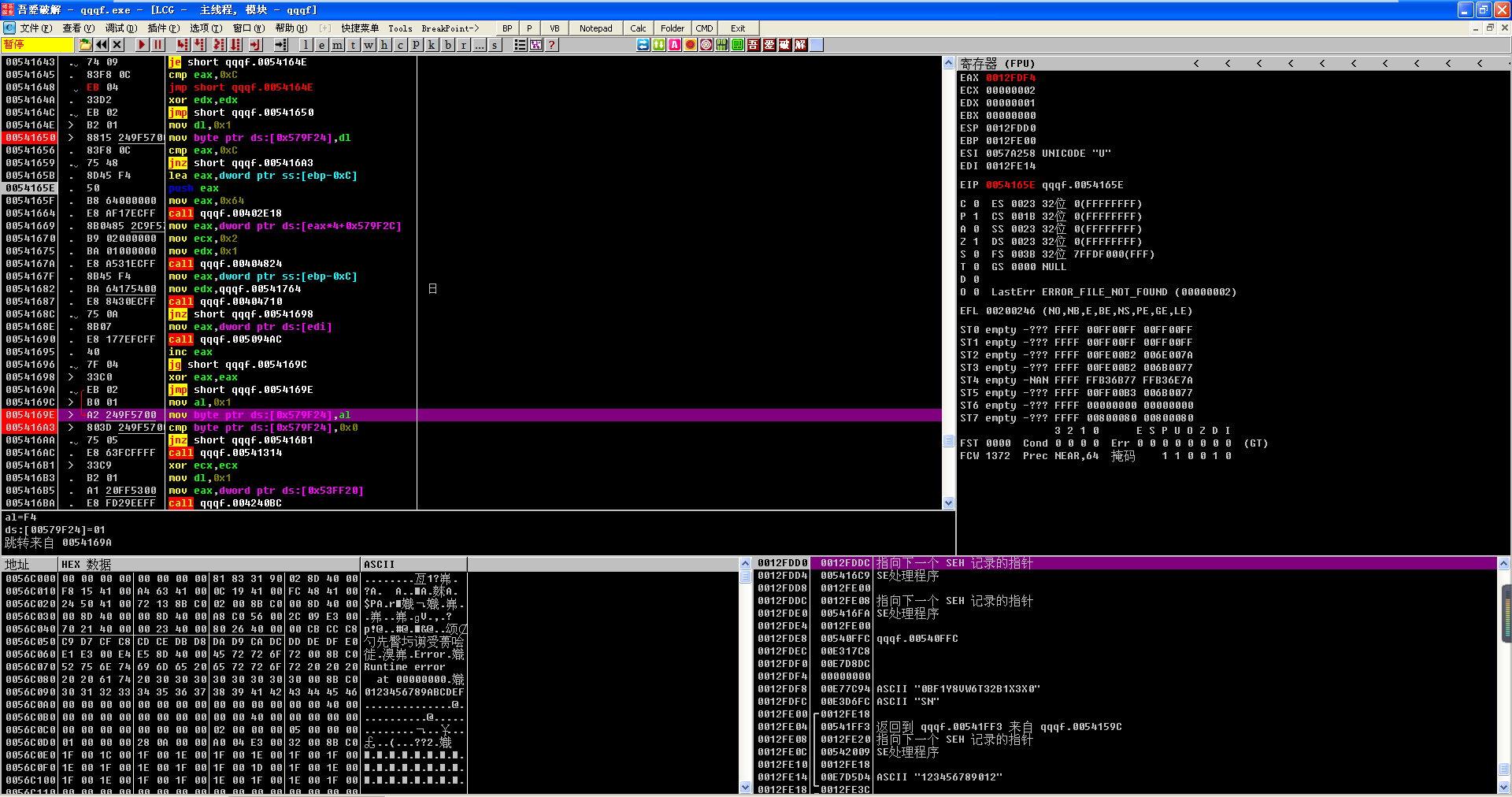Open the 快捷菜单 shortcut menu
This screenshot has width=1512, height=797.
(x=360, y=28)
